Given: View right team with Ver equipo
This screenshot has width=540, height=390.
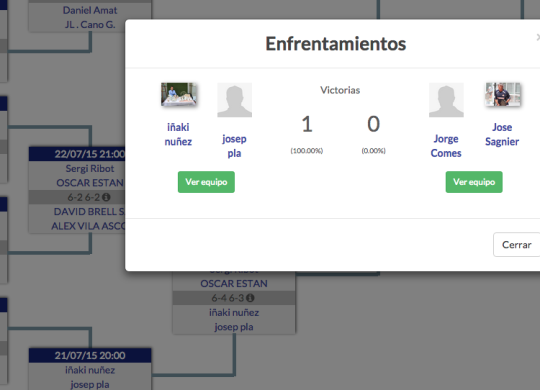Looking at the screenshot, I should tap(474, 182).
